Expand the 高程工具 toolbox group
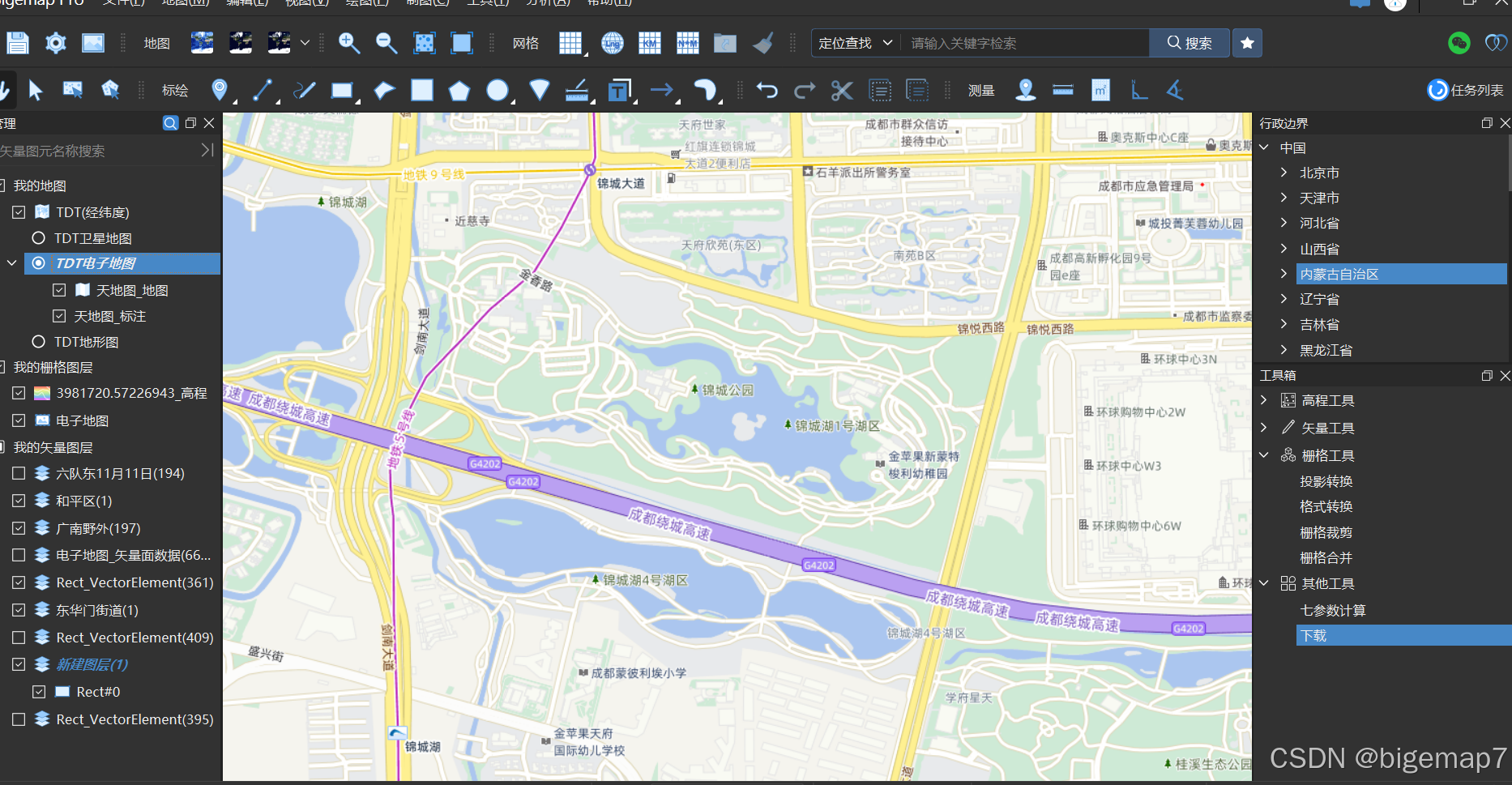1512x785 pixels. coord(1264,400)
